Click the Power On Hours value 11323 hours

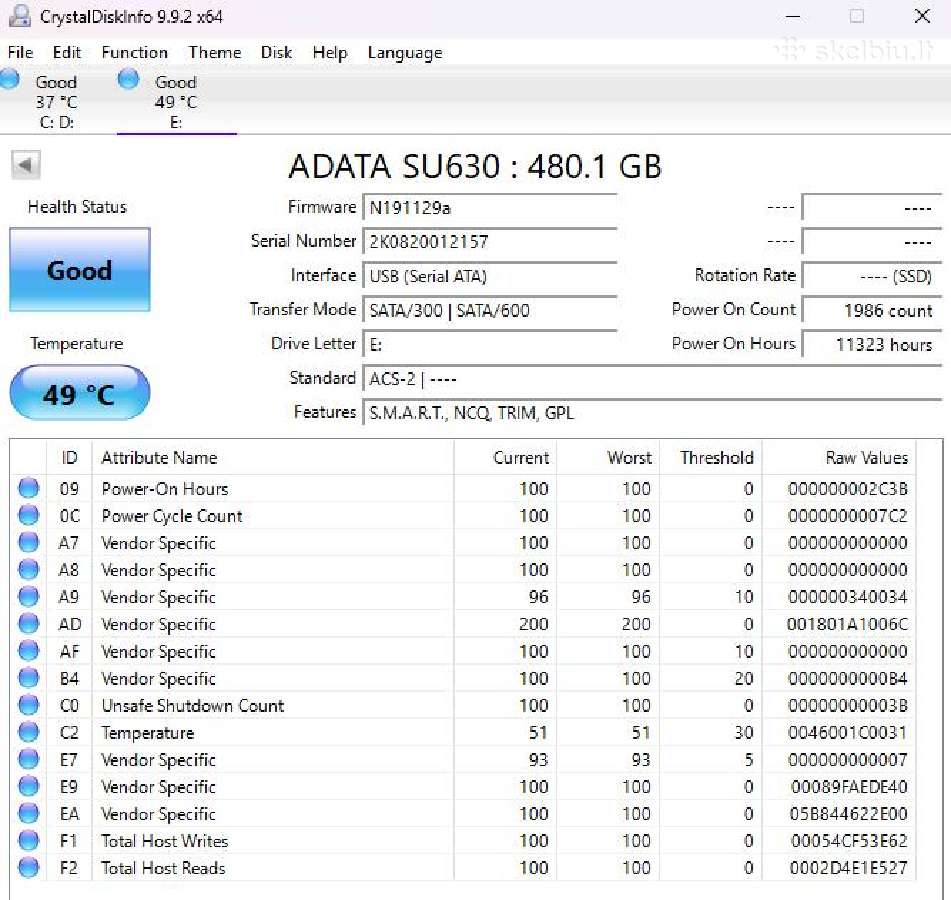pyautogui.click(x=872, y=344)
